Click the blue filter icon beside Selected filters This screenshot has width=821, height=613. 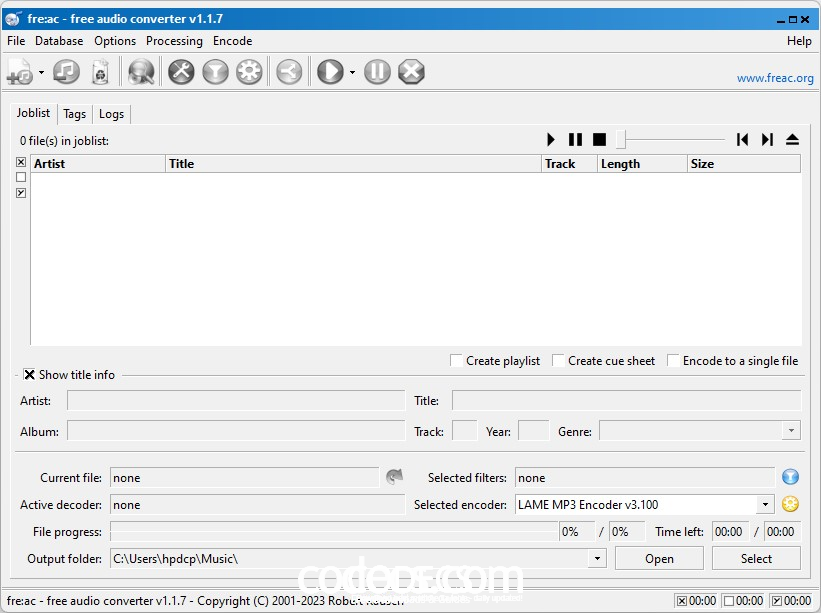(790, 477)
